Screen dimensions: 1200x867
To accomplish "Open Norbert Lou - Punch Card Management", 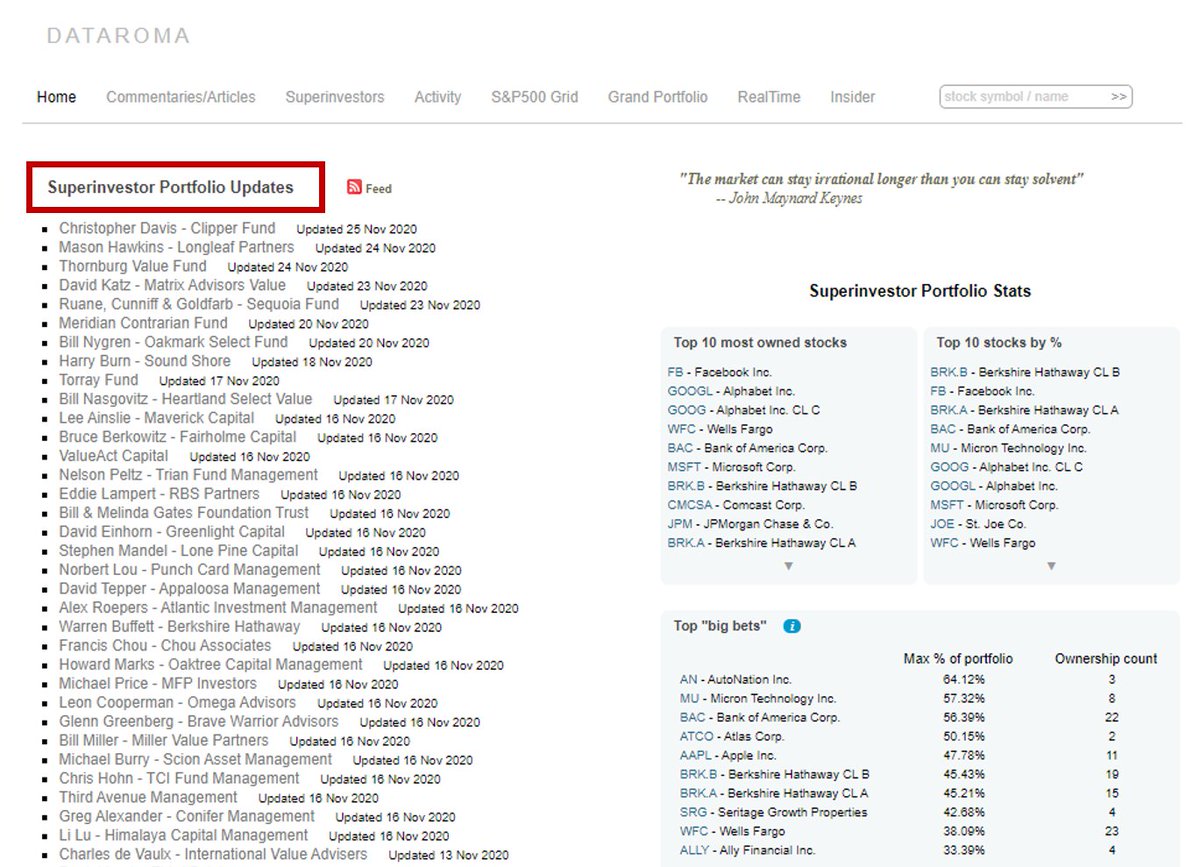I will click(x=190, y=570).
